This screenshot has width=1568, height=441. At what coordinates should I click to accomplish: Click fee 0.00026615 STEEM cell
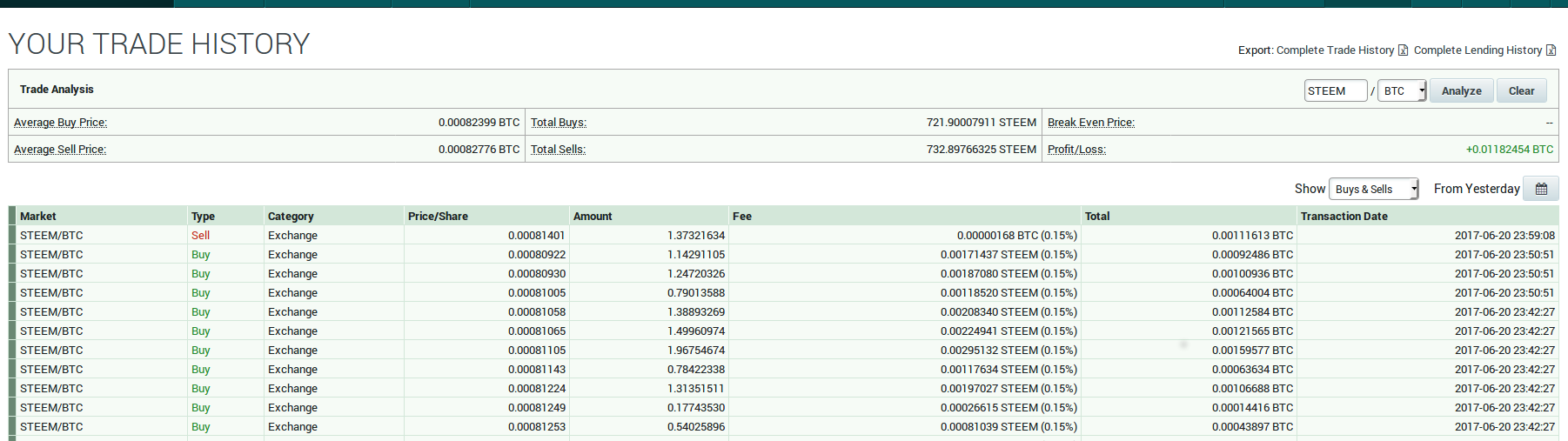coord(1008,408)
